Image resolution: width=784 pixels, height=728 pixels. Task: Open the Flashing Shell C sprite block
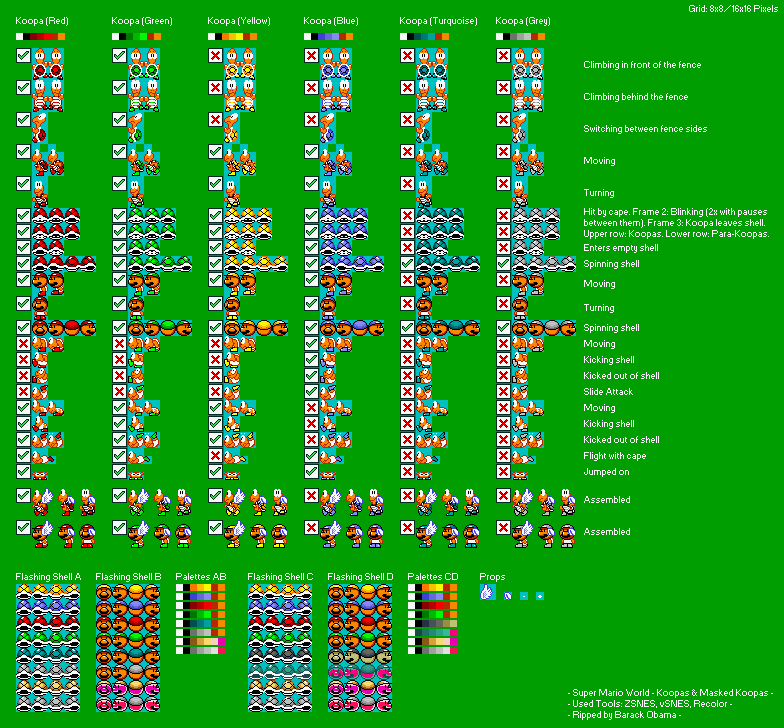[280, 648]
